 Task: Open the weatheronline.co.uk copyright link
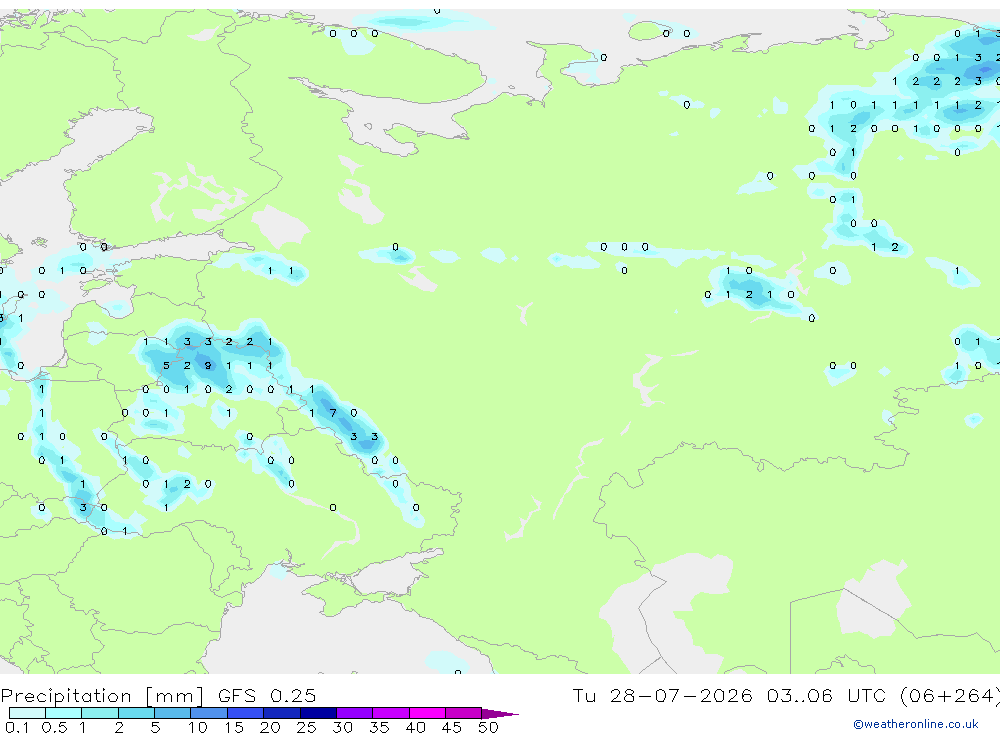coord(916,724)
